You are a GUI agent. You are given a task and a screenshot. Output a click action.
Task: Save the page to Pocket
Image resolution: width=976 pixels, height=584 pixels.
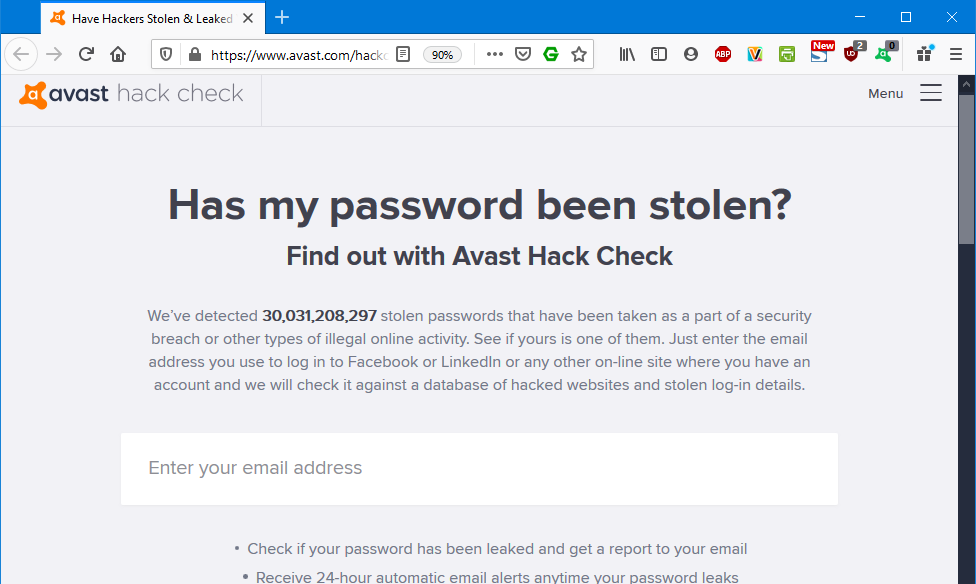[x=523, y=55]
